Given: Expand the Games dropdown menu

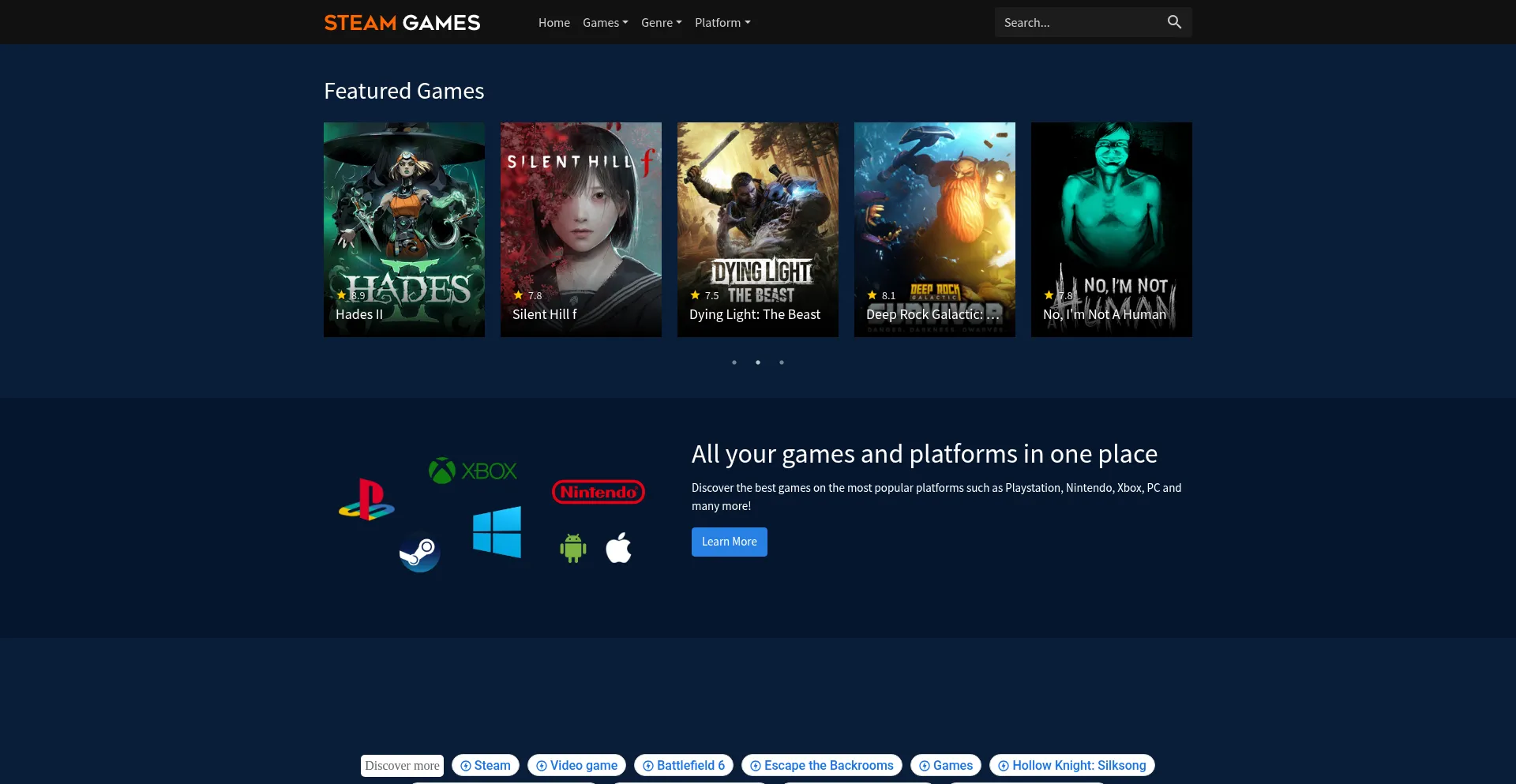Looking at the screenshot, I should point(605,23).
